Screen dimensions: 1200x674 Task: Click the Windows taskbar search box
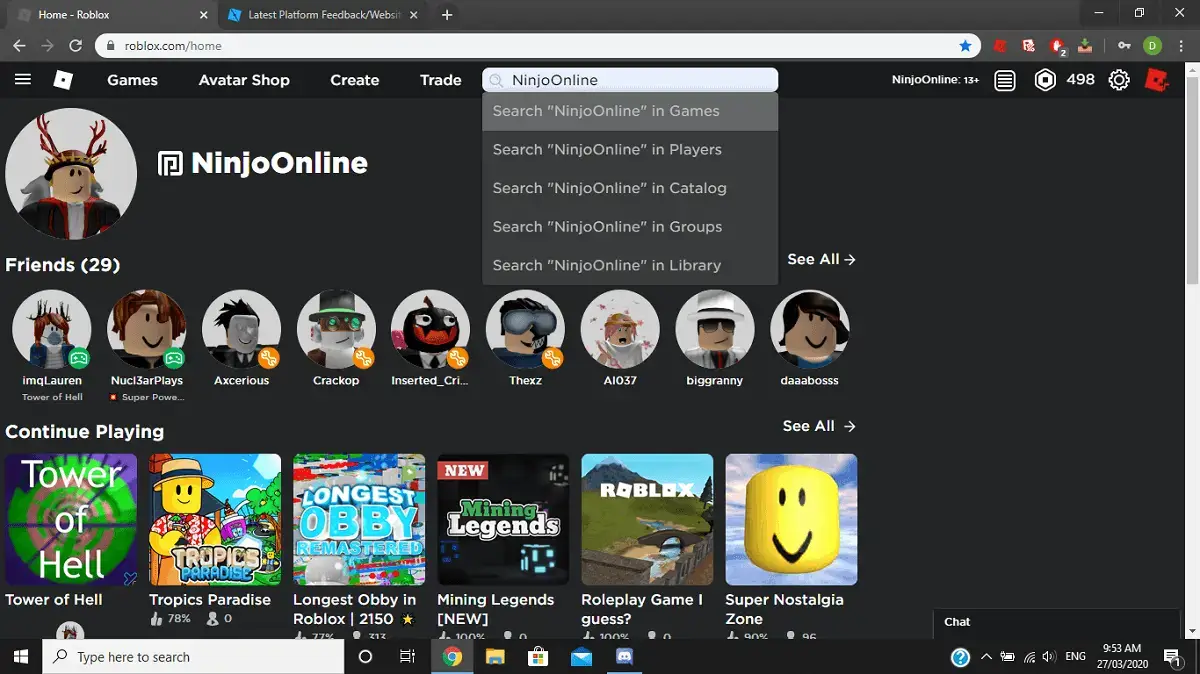(192, 657)
